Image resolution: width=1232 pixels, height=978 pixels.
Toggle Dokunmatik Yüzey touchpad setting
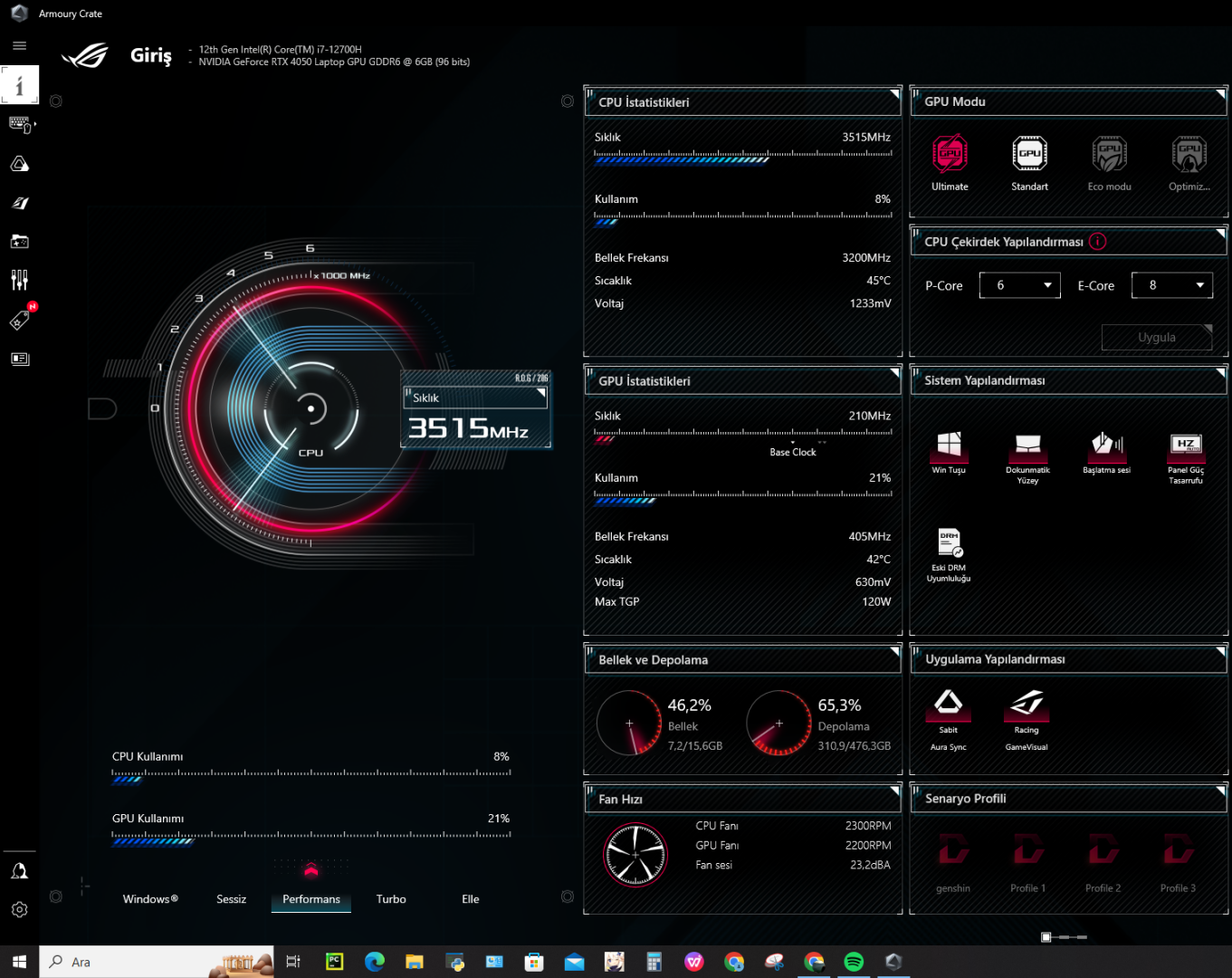(1027, 445)
